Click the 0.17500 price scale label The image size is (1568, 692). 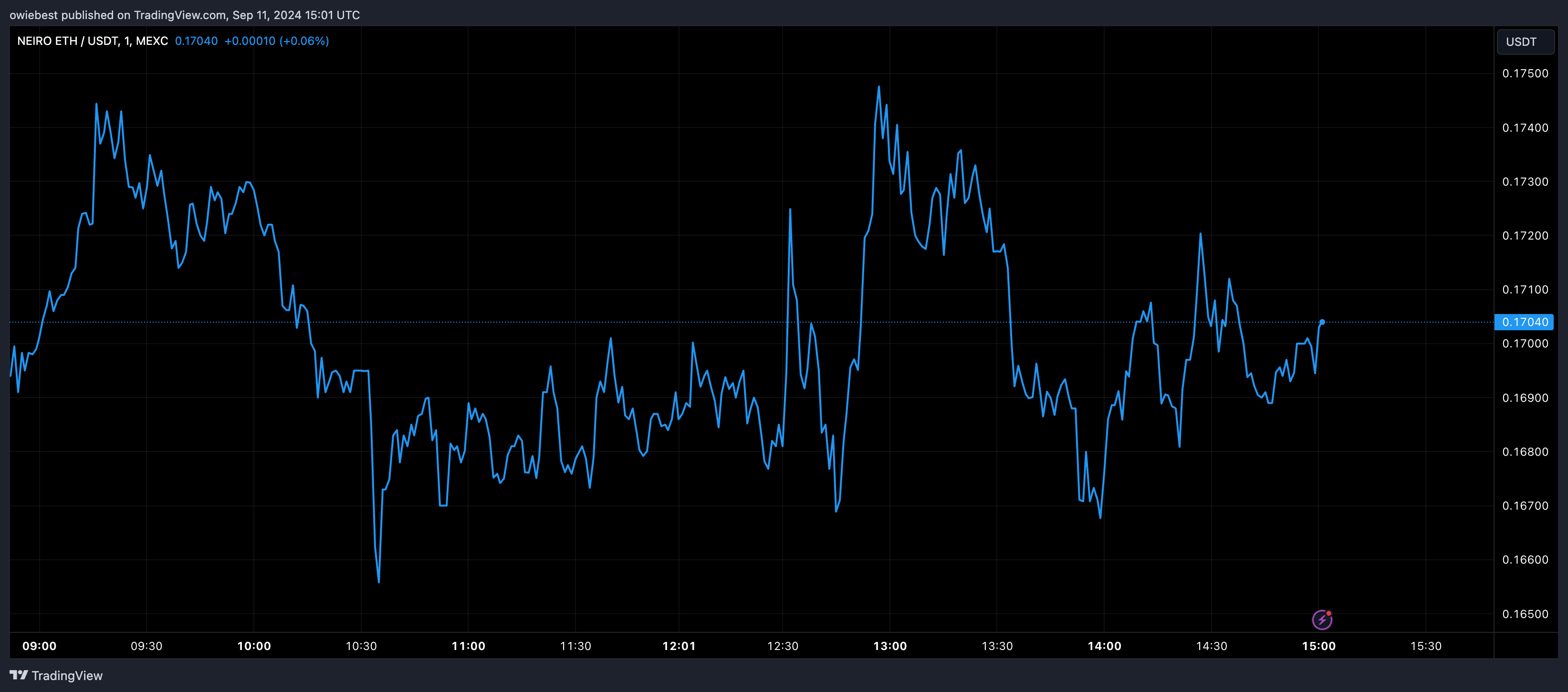(x=1525, y=73)
